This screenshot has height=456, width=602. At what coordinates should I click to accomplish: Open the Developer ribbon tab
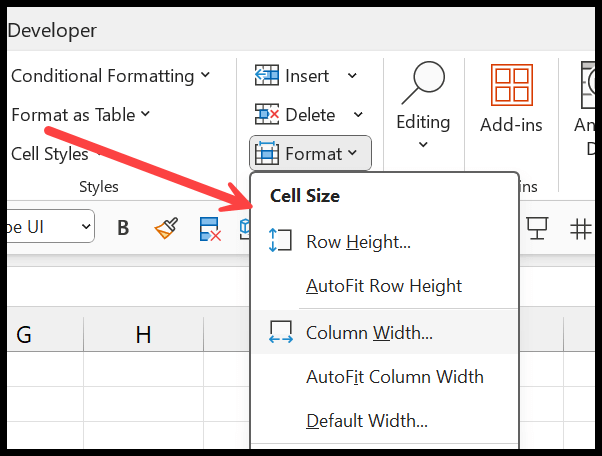pos(52,31)
